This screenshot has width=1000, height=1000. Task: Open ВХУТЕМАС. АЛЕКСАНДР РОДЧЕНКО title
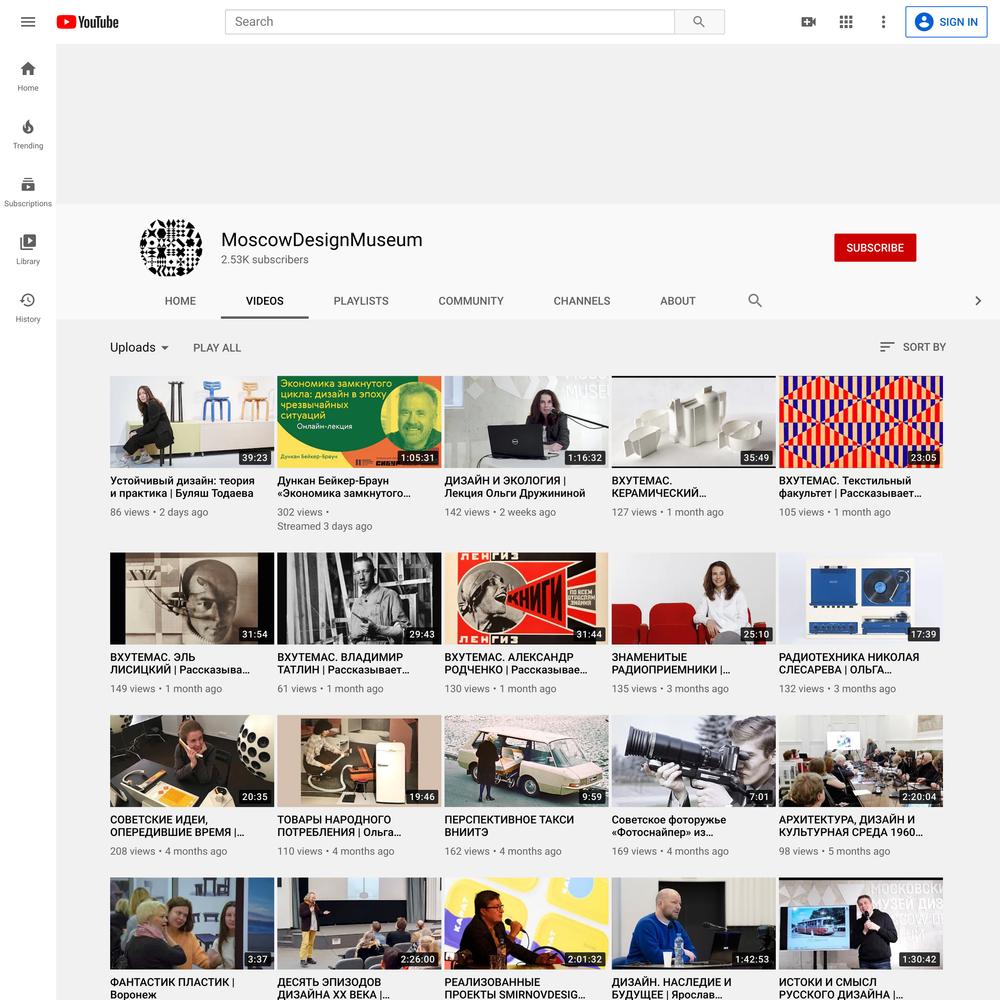[x=516, y=663]
